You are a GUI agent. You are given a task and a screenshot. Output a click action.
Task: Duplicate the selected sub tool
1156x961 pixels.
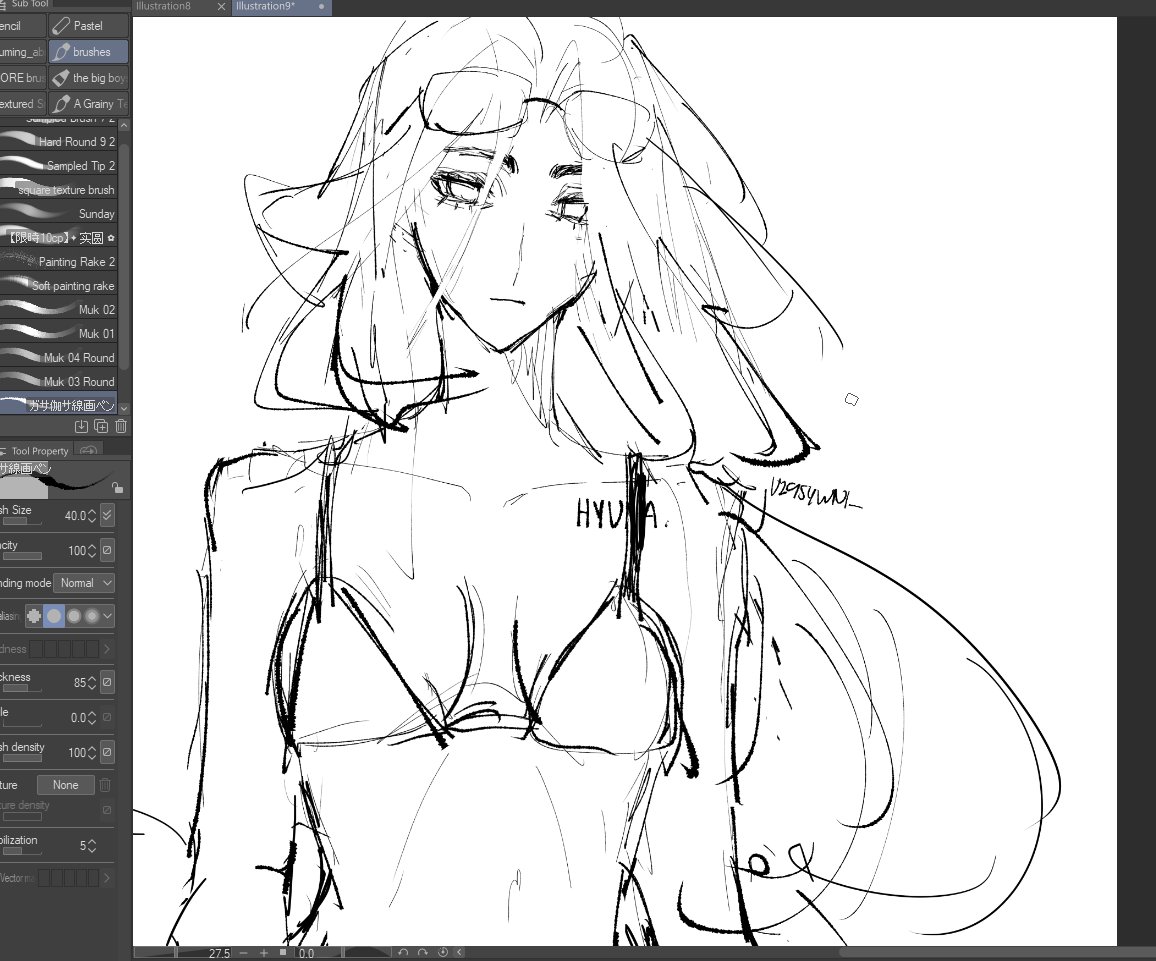click(101, 426)
